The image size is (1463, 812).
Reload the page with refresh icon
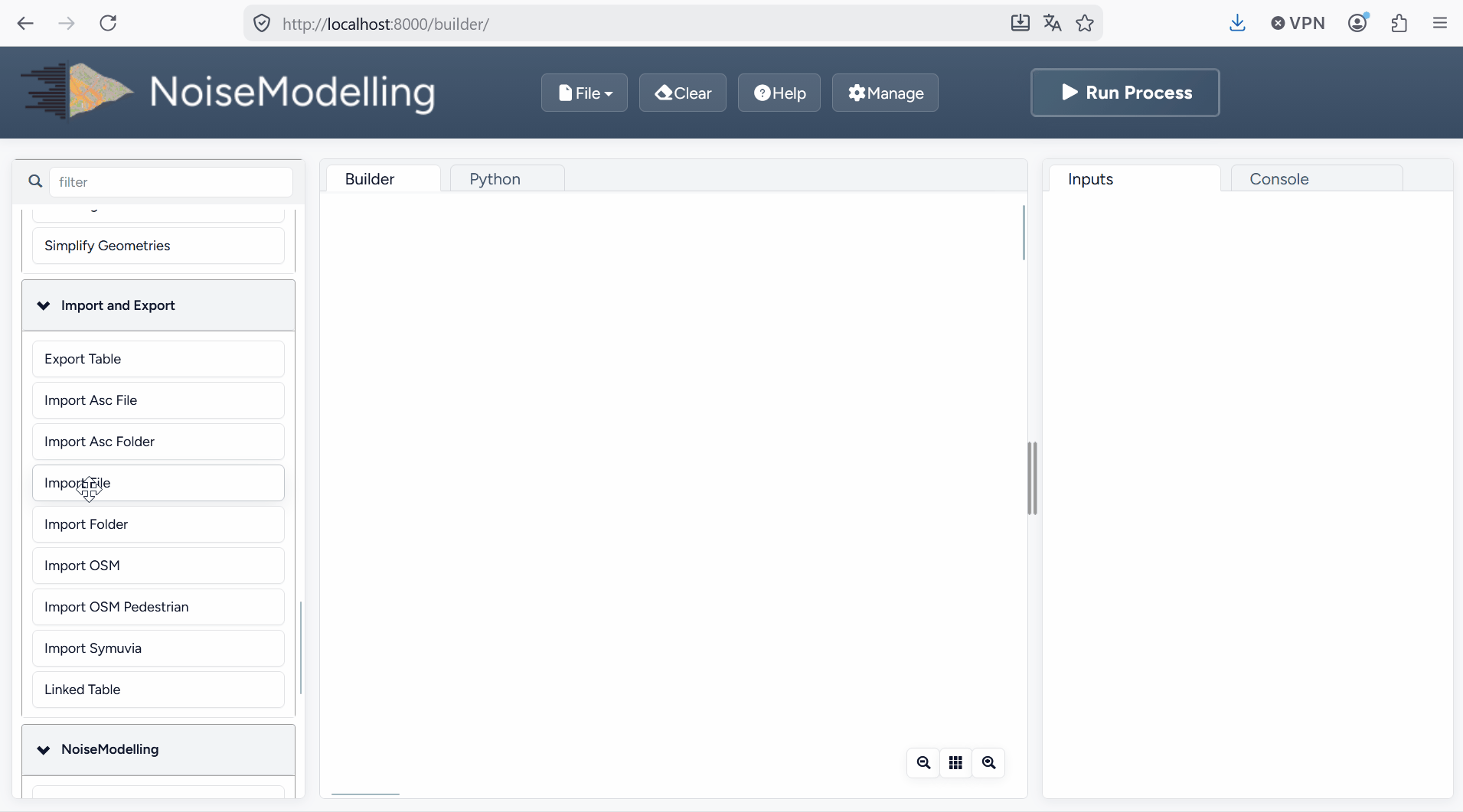(108, 23)
